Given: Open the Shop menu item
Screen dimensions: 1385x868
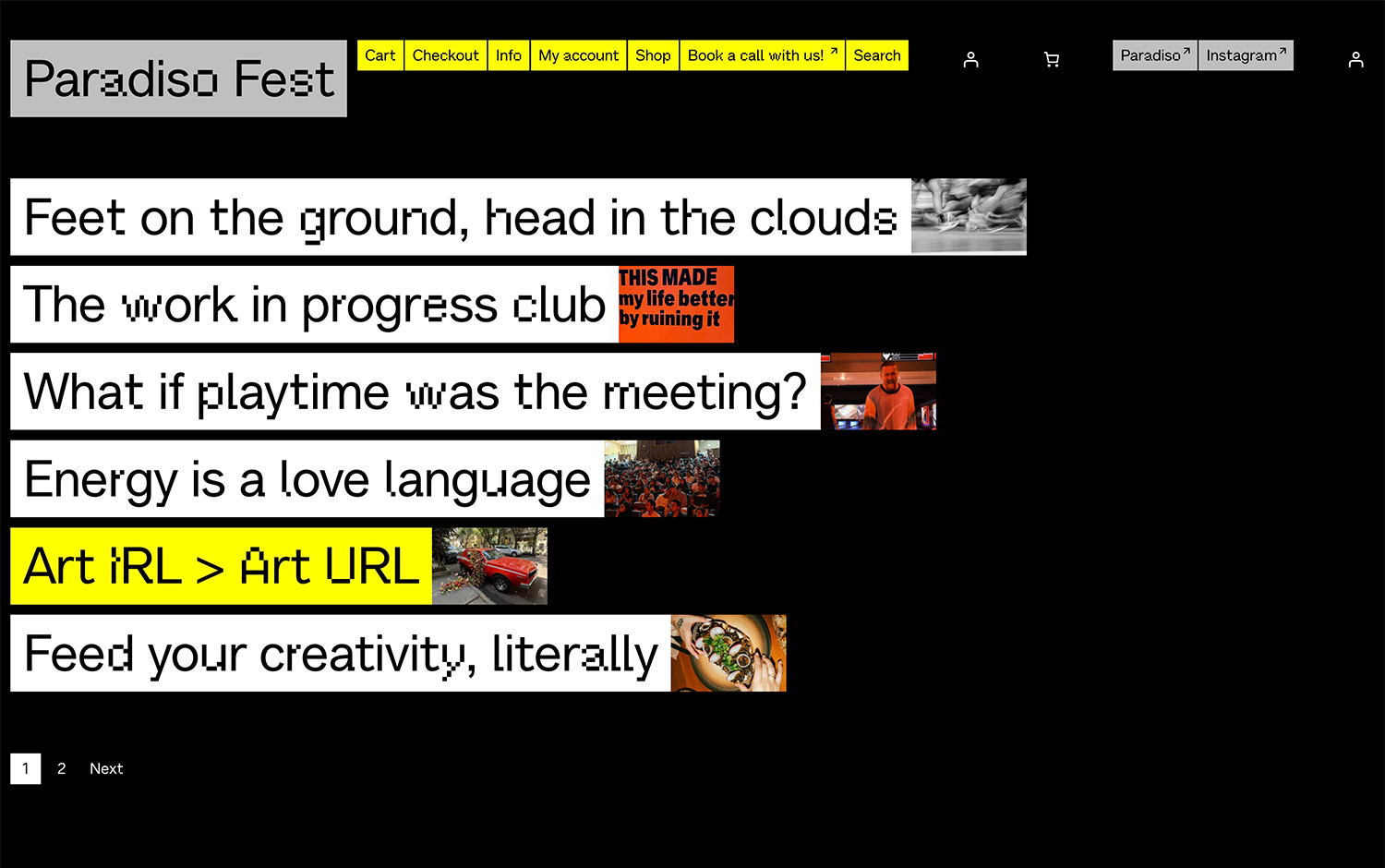Looking at the screenshot, I should [653, 55].
